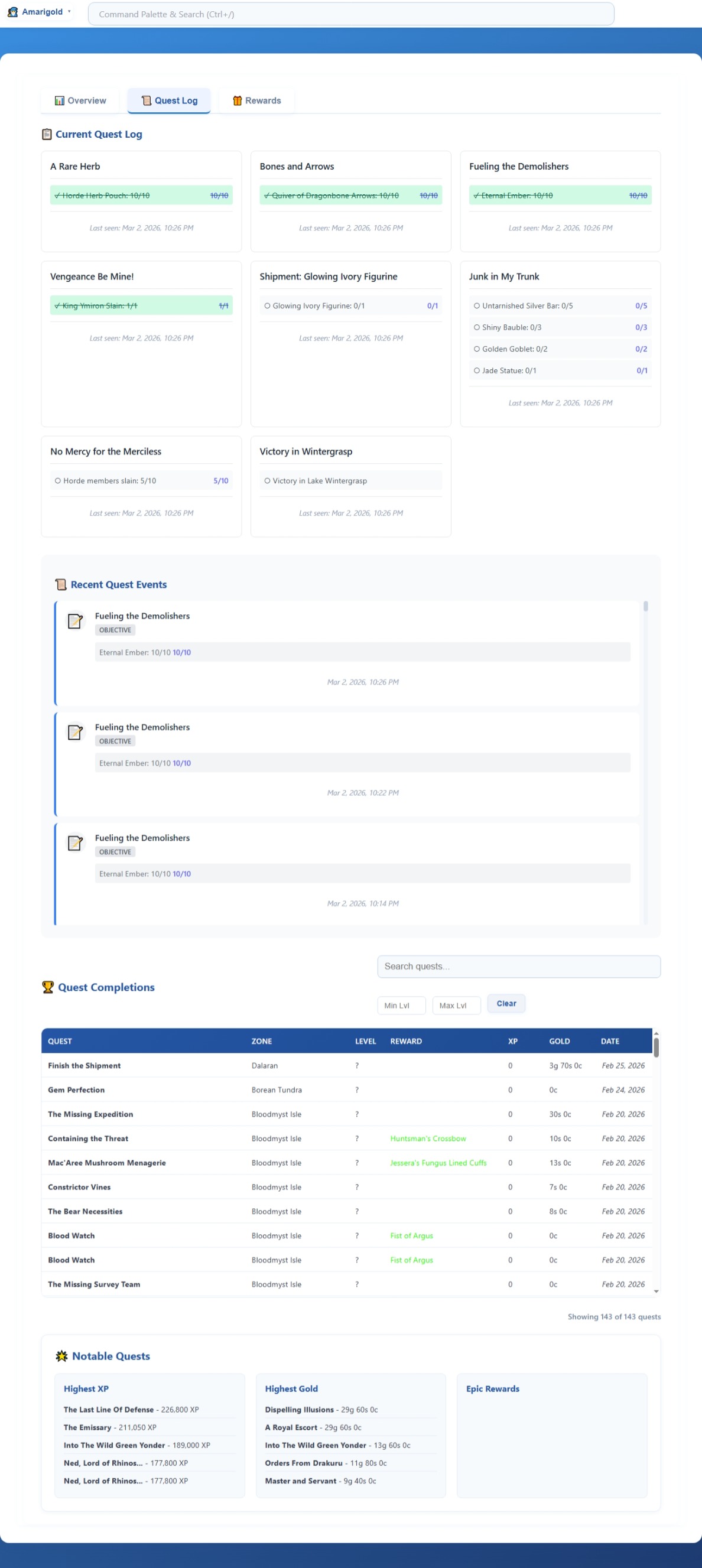This screenshot has width=702, height=1568.
Task: Click the note icon on the 10:14 PM event
Action: click(x=75, y=842)
